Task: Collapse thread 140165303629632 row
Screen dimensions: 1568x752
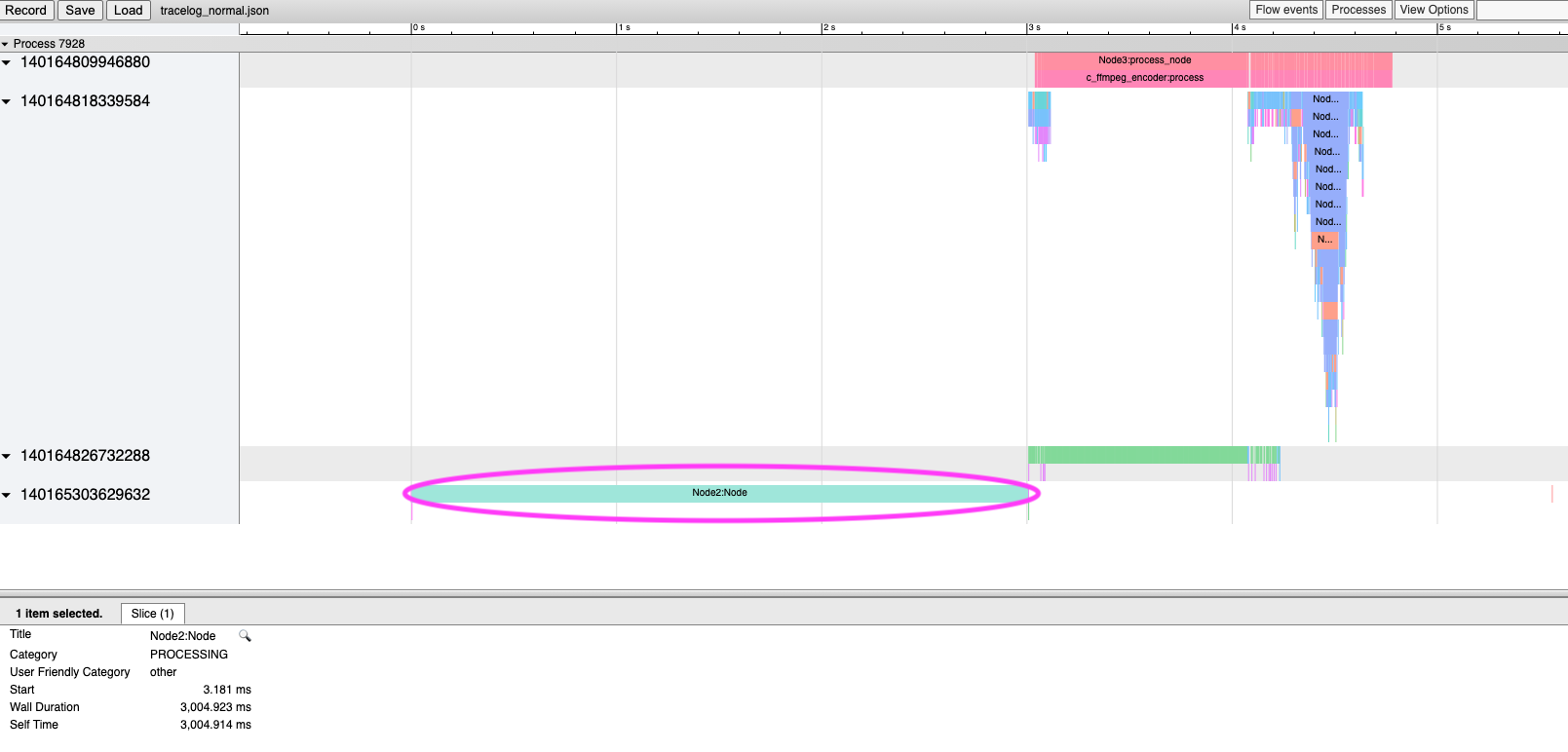Action: tap(7, 495)
